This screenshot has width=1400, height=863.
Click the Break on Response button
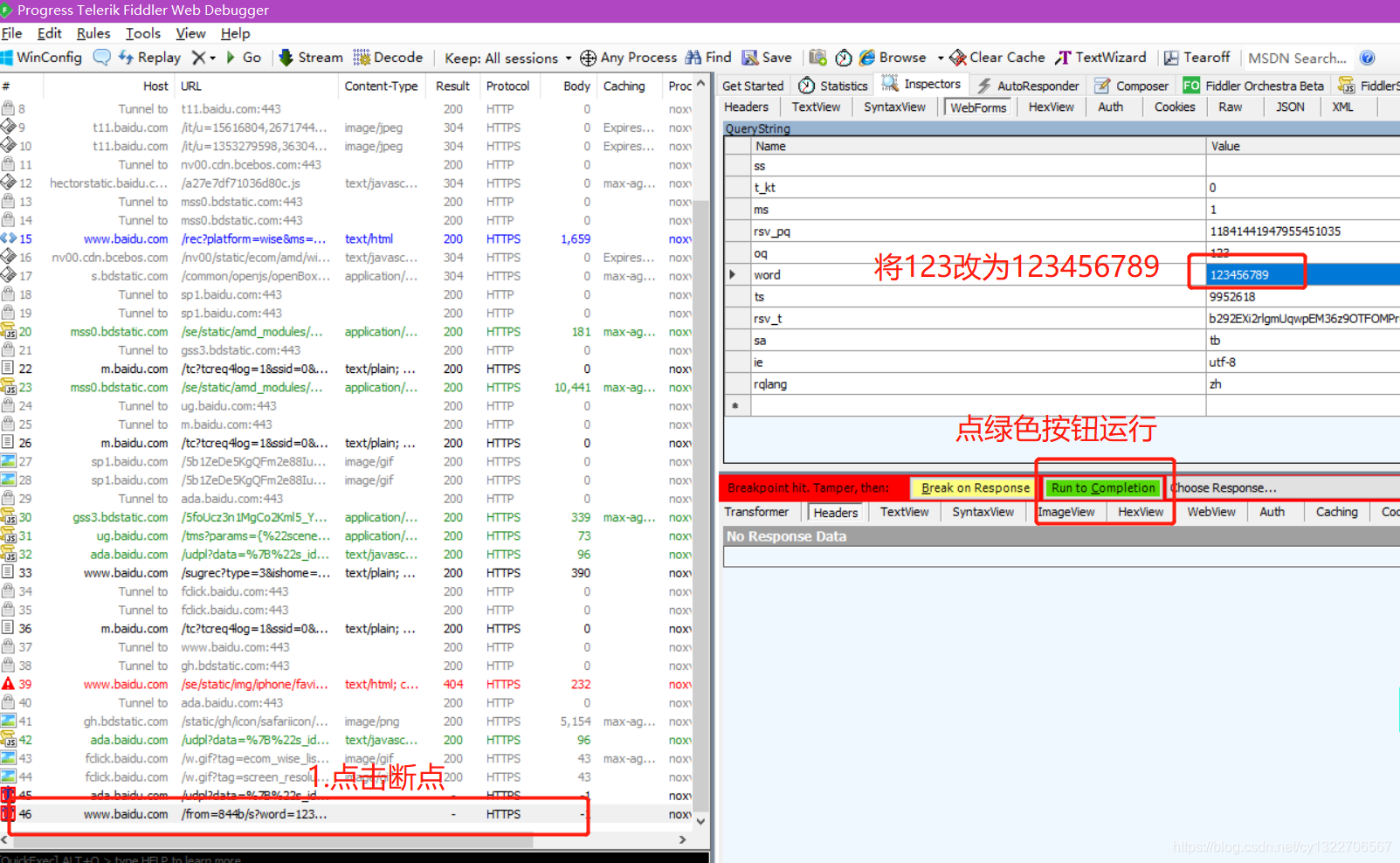click(x=975, y=487)
